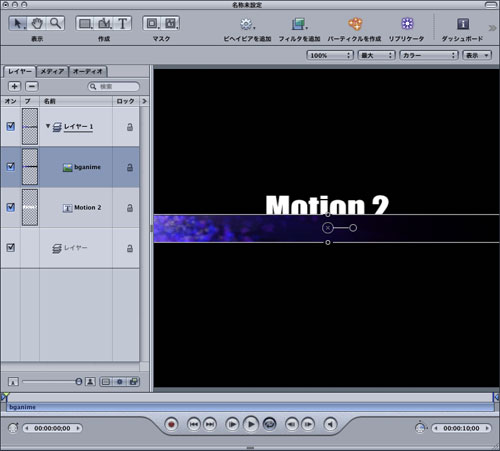The height and width of the screenshot is (451, 500).
Task: Lock the bganime layer
Action: pyautogui.click(x=130, y=167)
